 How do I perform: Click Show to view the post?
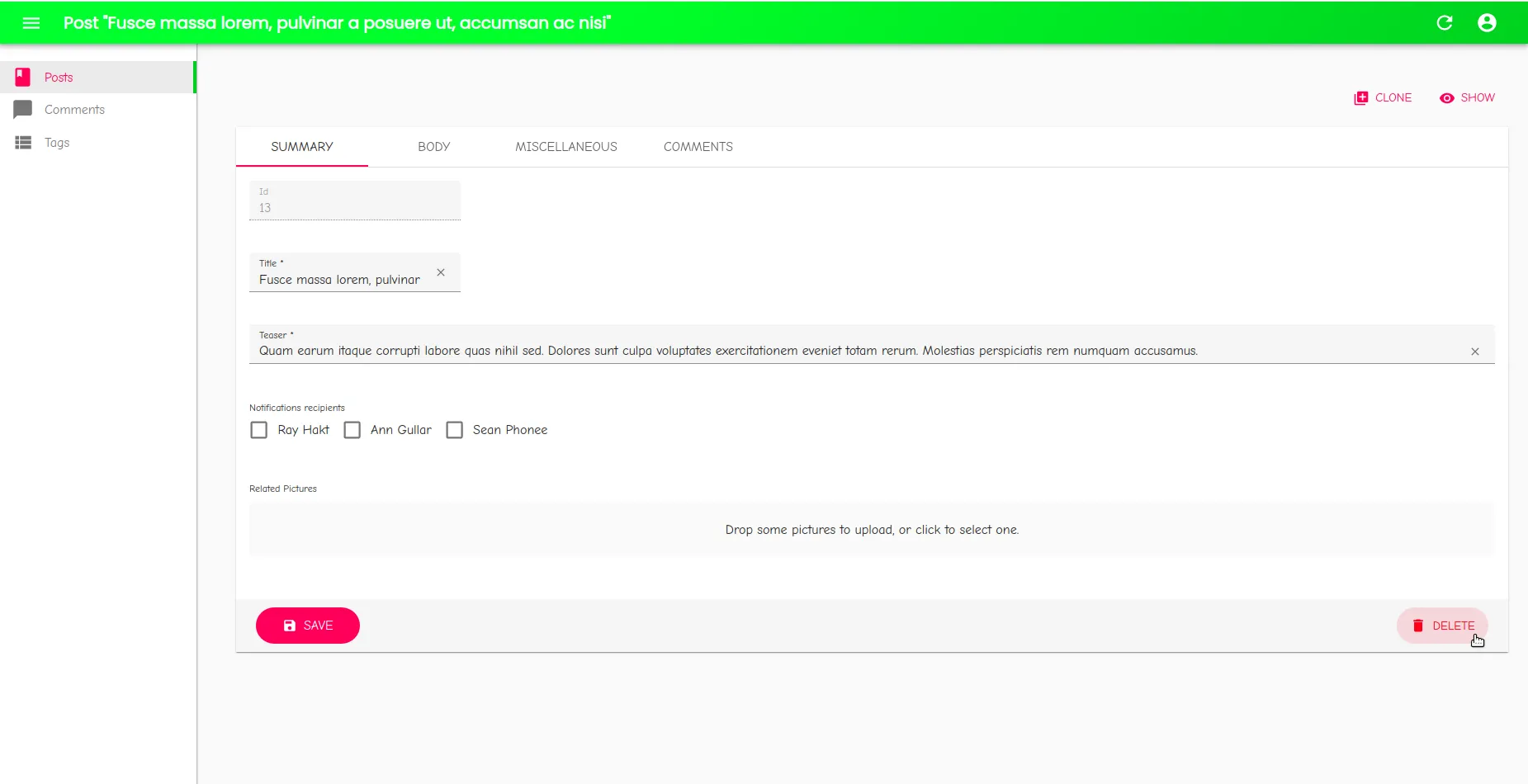click(x=1467, y=97)
